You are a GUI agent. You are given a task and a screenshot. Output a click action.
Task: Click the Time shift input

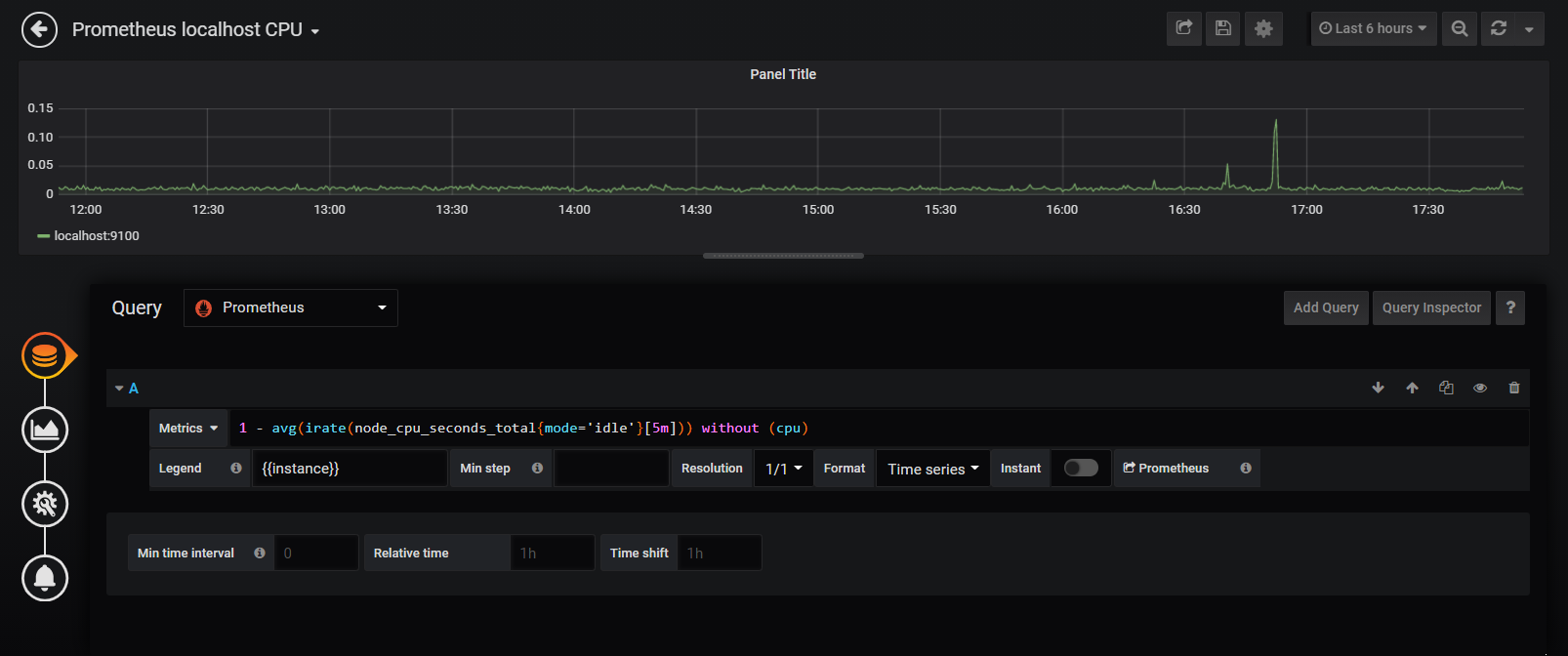(719, 553)
